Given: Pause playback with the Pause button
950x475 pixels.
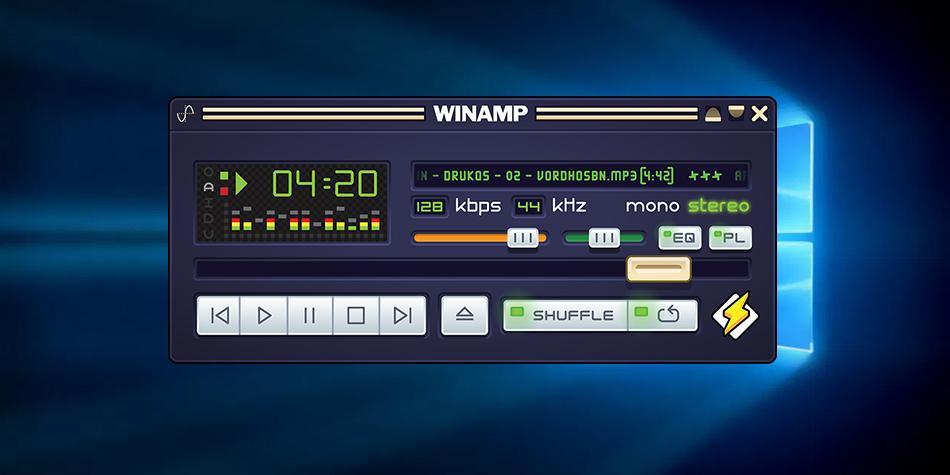Looking at the screenshot, I should tap(310, 316).
